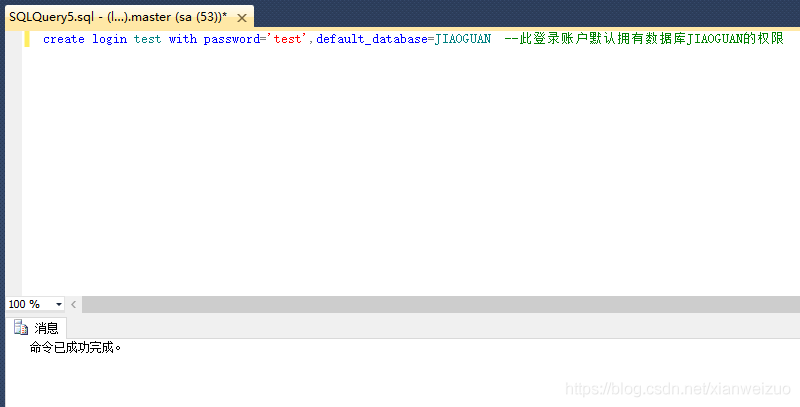Click the default_database keyword

coord(372,39)
